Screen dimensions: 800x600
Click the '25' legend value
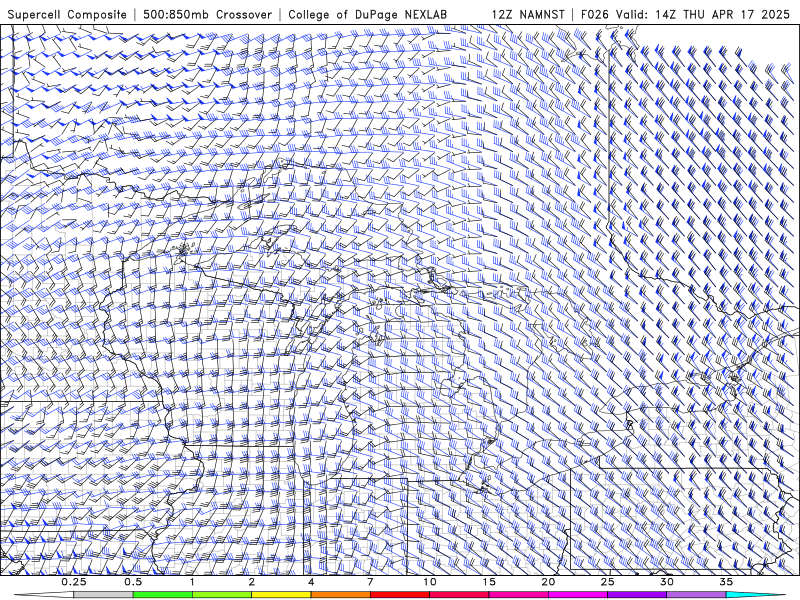pyautogui.click(x=608, y=582)
